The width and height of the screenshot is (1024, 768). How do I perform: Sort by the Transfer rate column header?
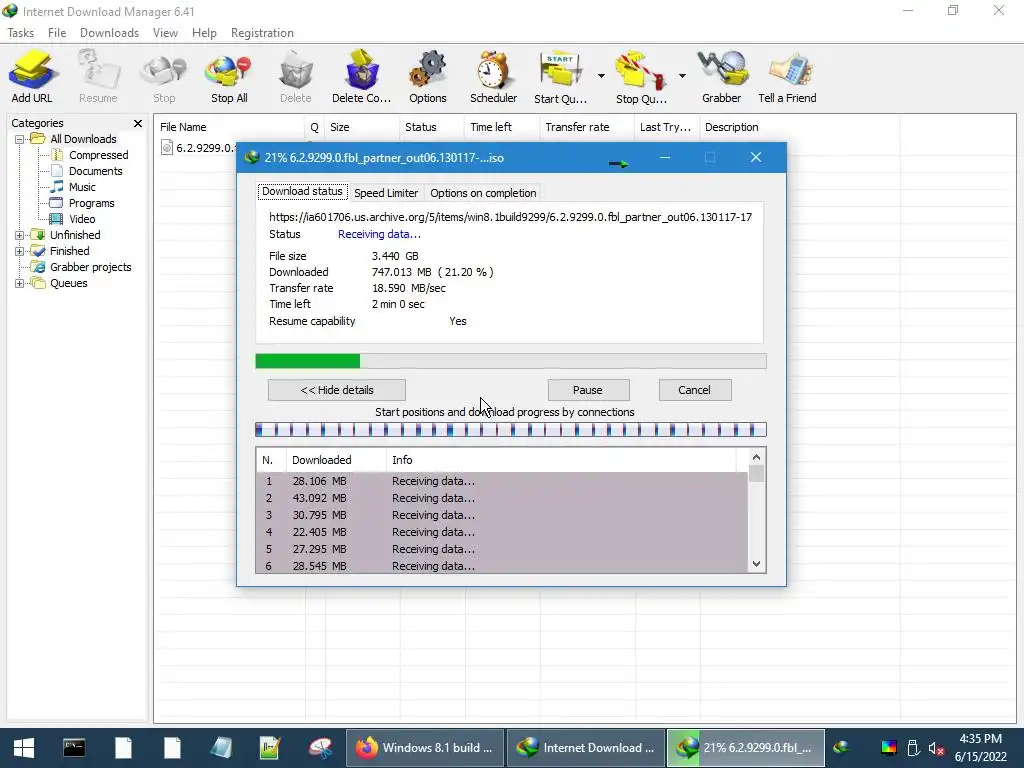coord(586,127)
